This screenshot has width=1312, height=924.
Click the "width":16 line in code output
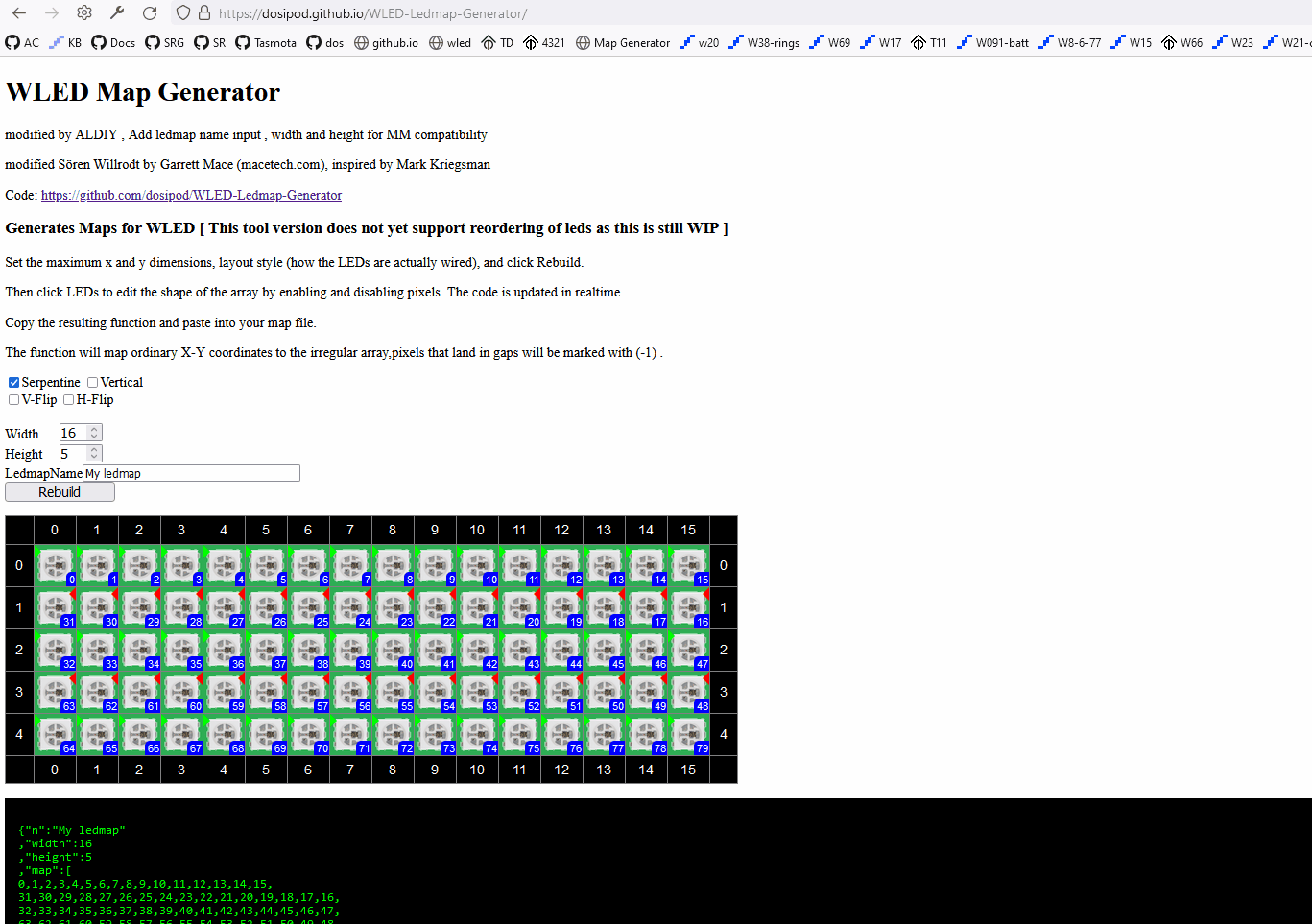(x=55, y=843)
